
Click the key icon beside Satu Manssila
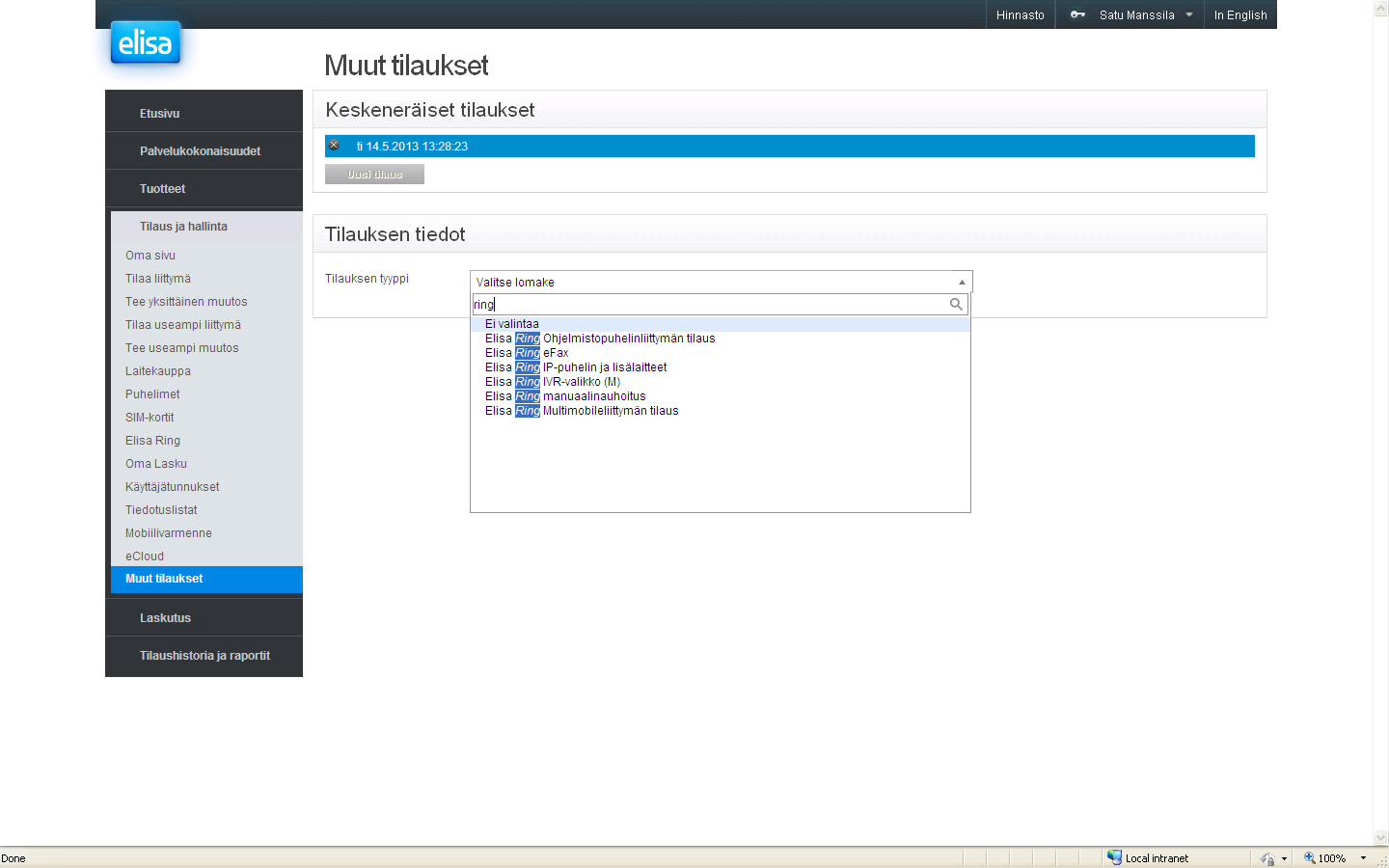(x=1077, y=14)
